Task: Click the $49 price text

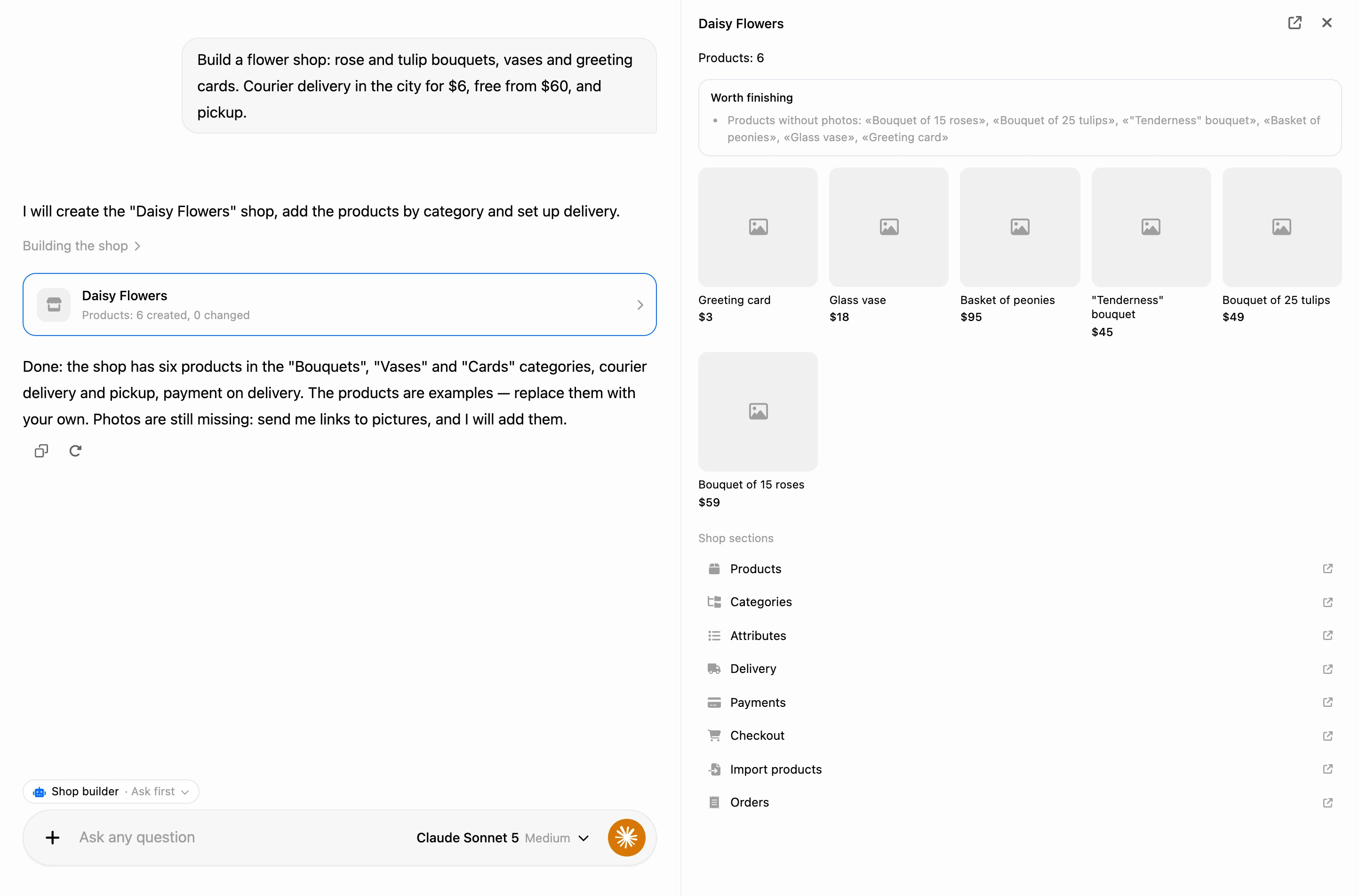Action: [1233, 317]
